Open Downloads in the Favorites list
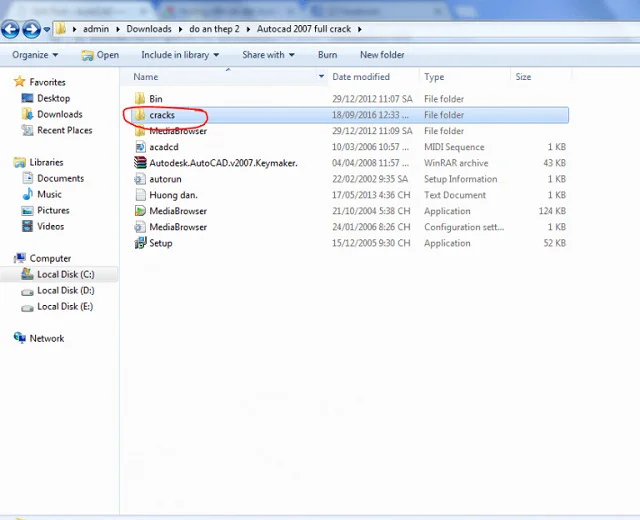Image resolution: width=640 pixels, height=520 pixels. coord(60,114)
